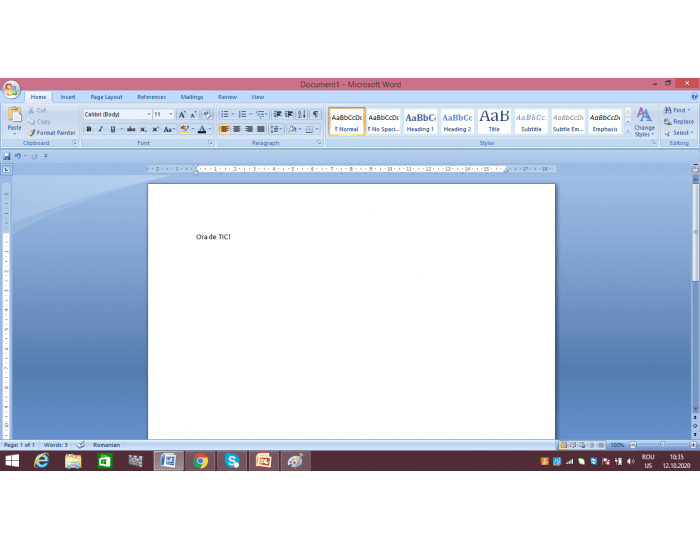Viewport: 700px width, 550px height.
Task: Apply strikethrough formatting
Action: [131, 129]
